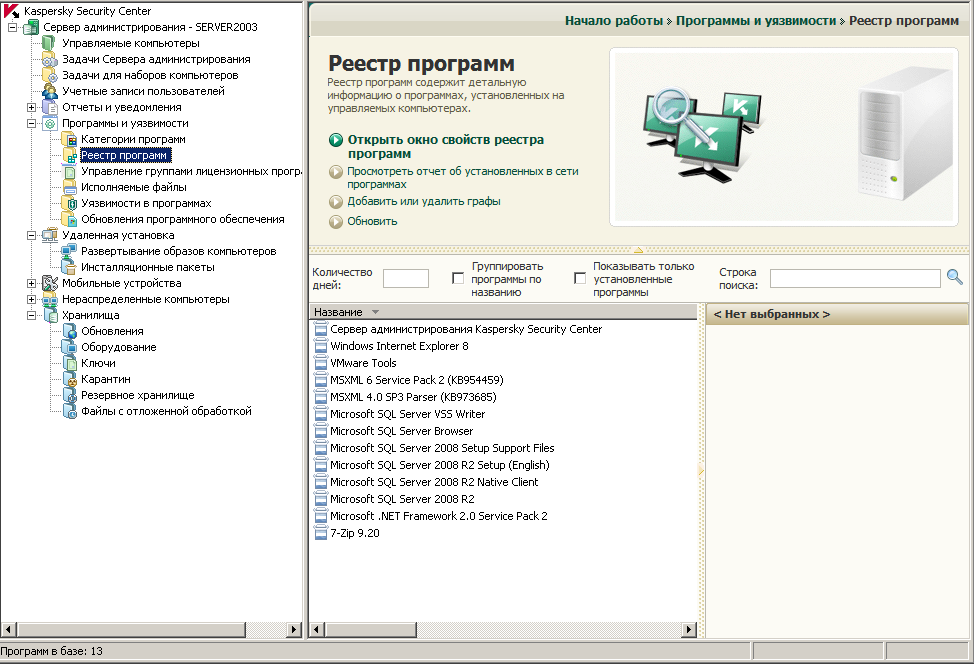The image size is (974, 664).
Task: Select Обновления программного обеспечения node
Action: click(183, 219)
